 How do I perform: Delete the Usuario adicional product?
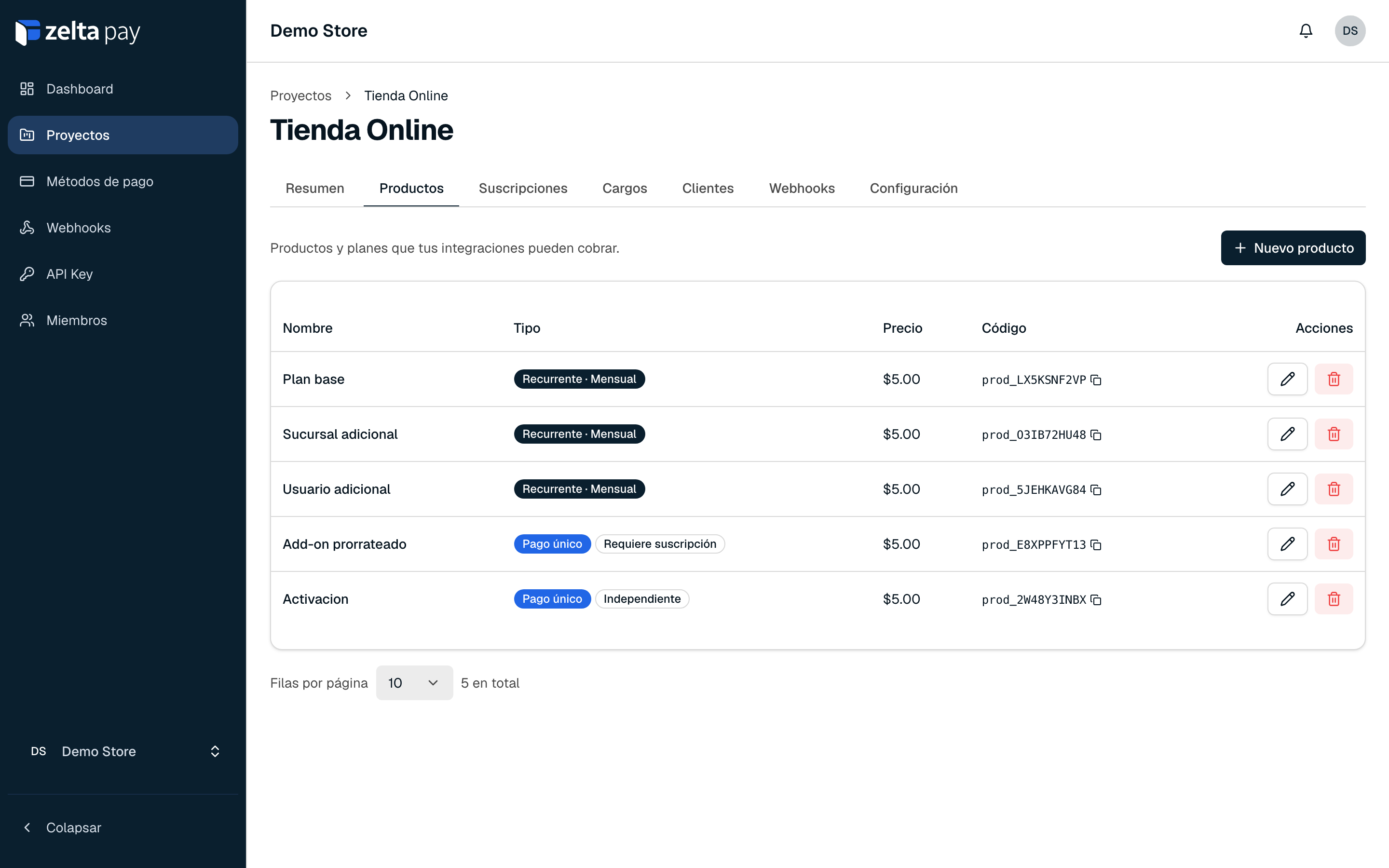1334,489
